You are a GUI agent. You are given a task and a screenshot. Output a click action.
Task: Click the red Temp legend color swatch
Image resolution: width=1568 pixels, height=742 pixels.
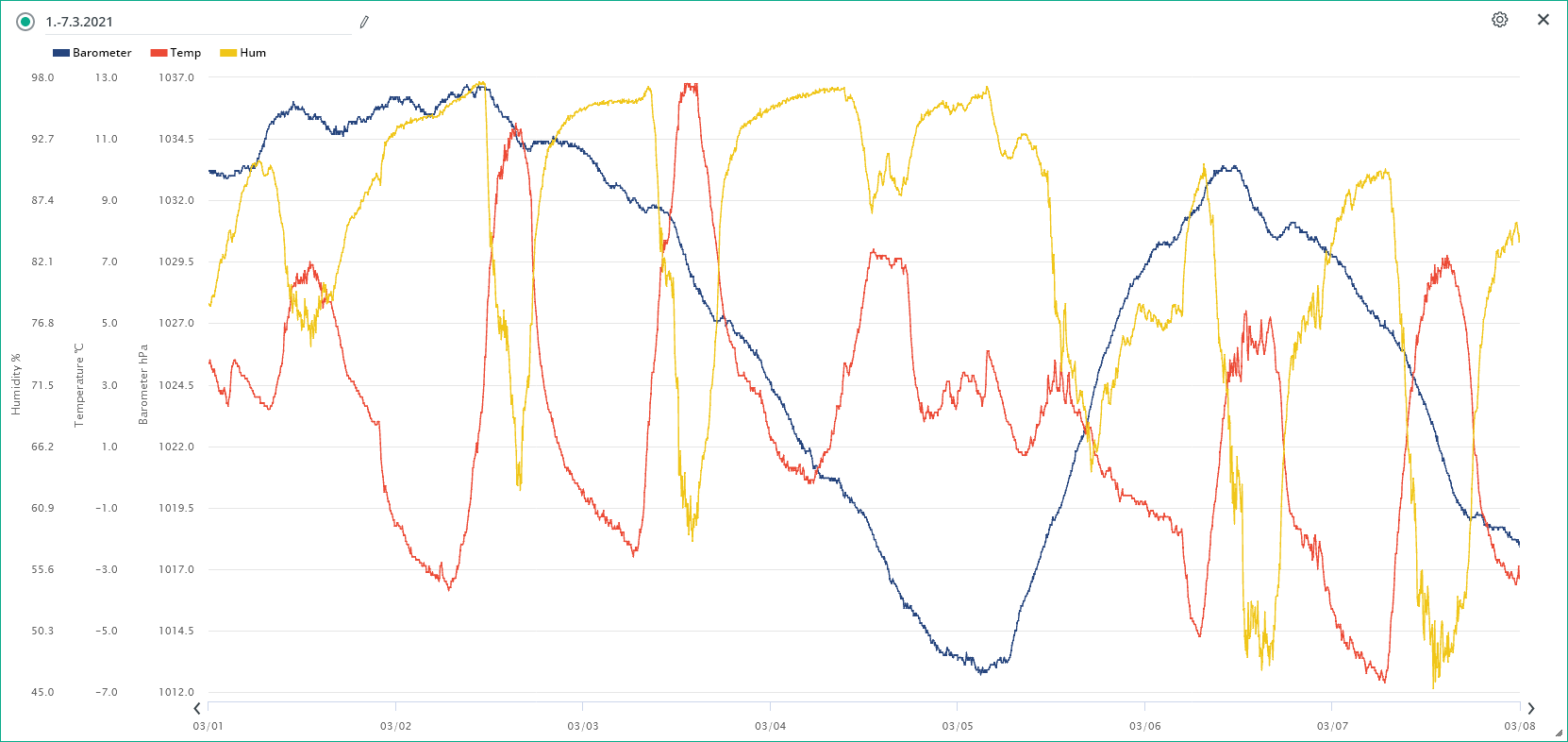158,53
